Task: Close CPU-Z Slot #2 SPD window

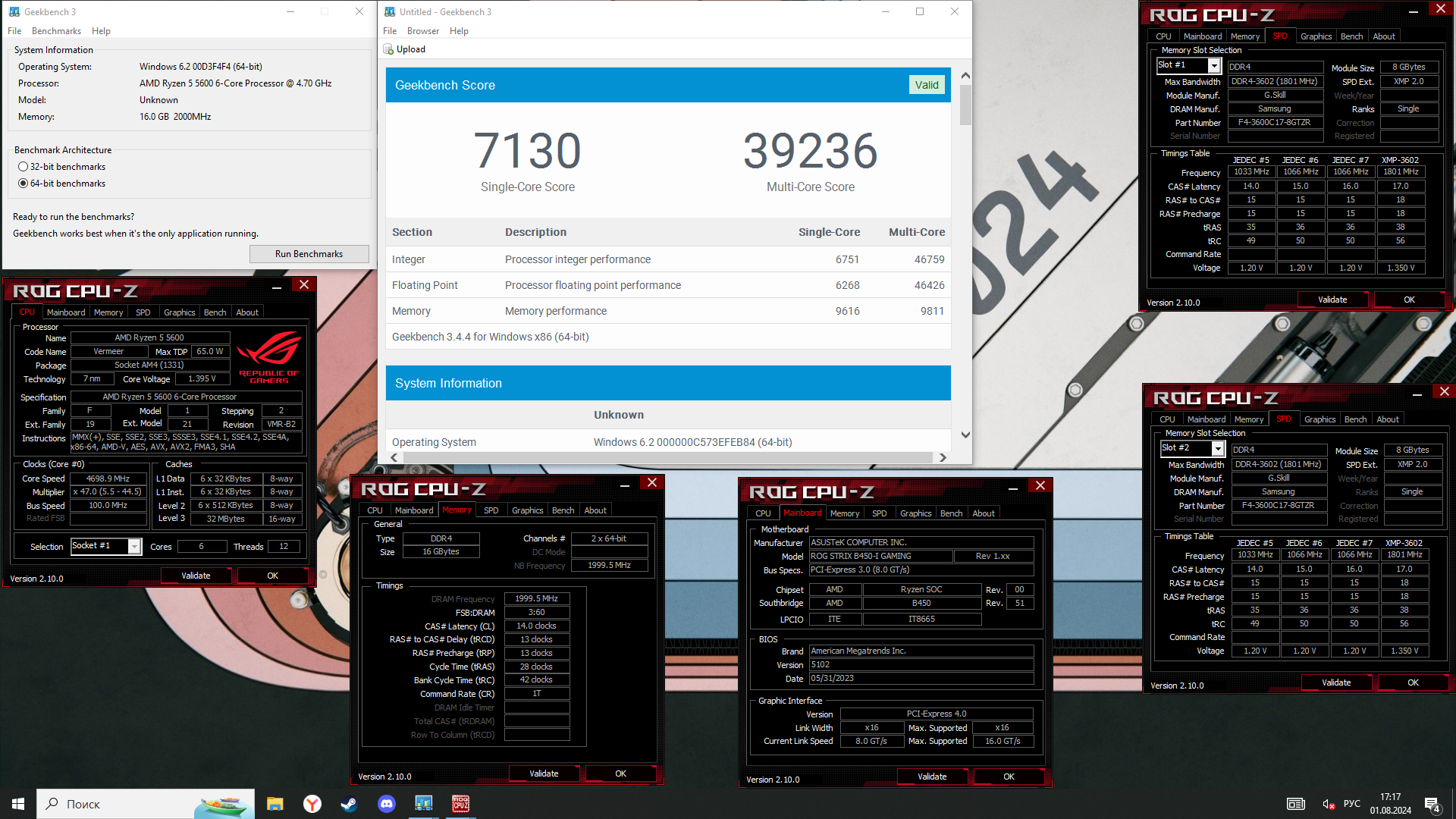Action: [1445, 392]
